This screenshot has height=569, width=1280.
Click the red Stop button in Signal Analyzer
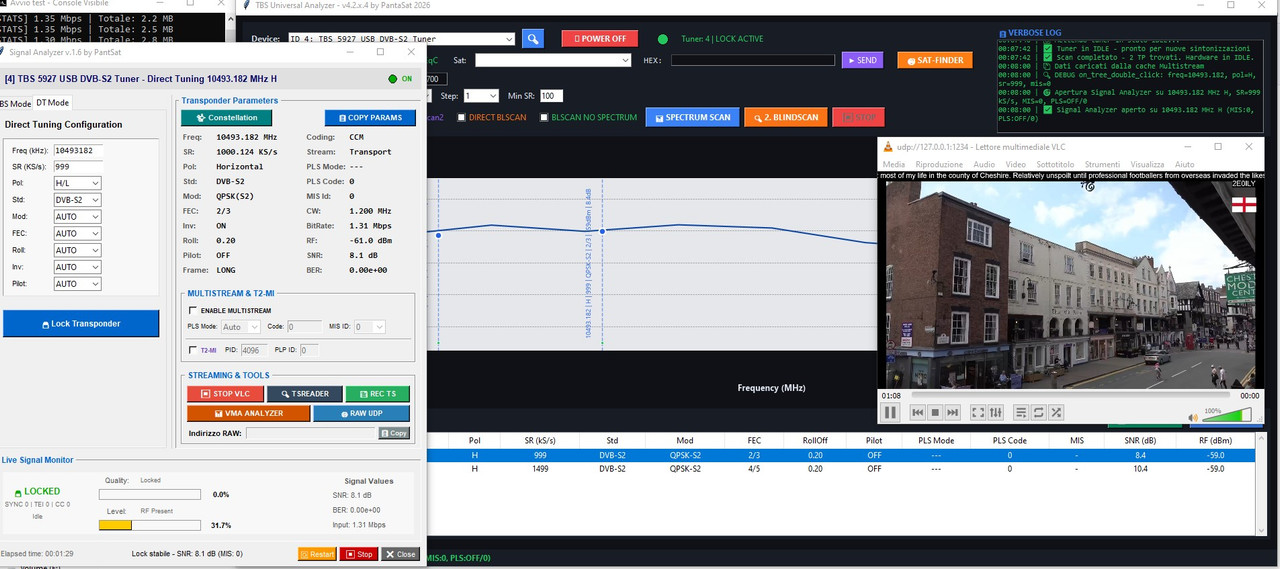click(x=359, y=554)
